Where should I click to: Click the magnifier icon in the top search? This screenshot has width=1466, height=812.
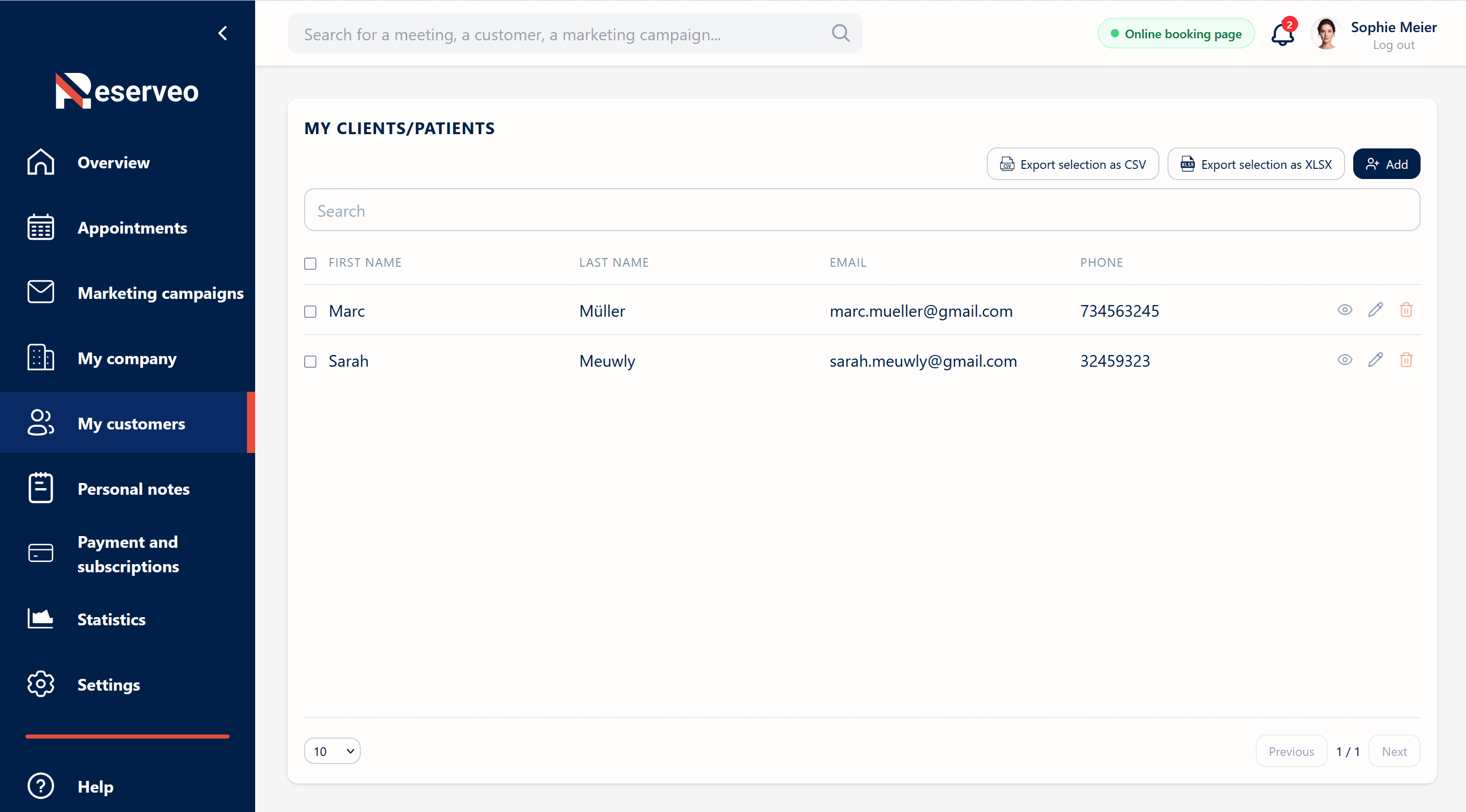(840, 34)
